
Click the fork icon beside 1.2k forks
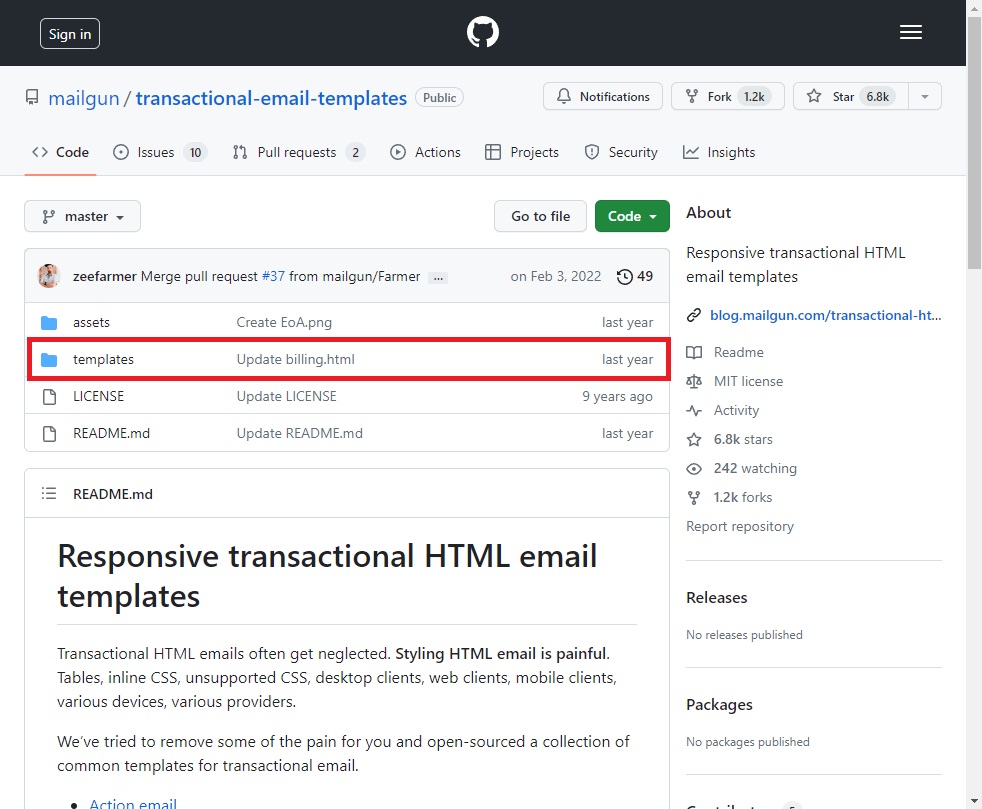(694, 497)
